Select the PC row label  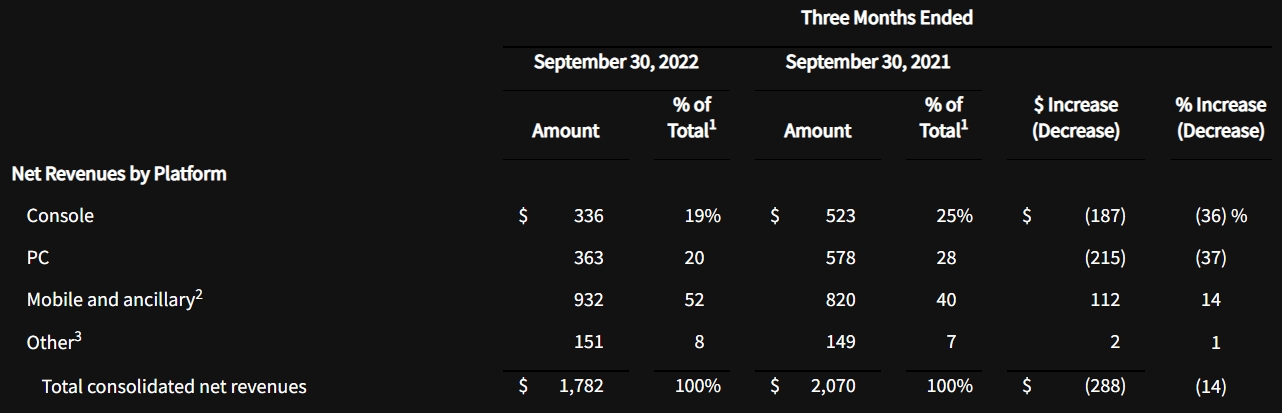point(38,258)
